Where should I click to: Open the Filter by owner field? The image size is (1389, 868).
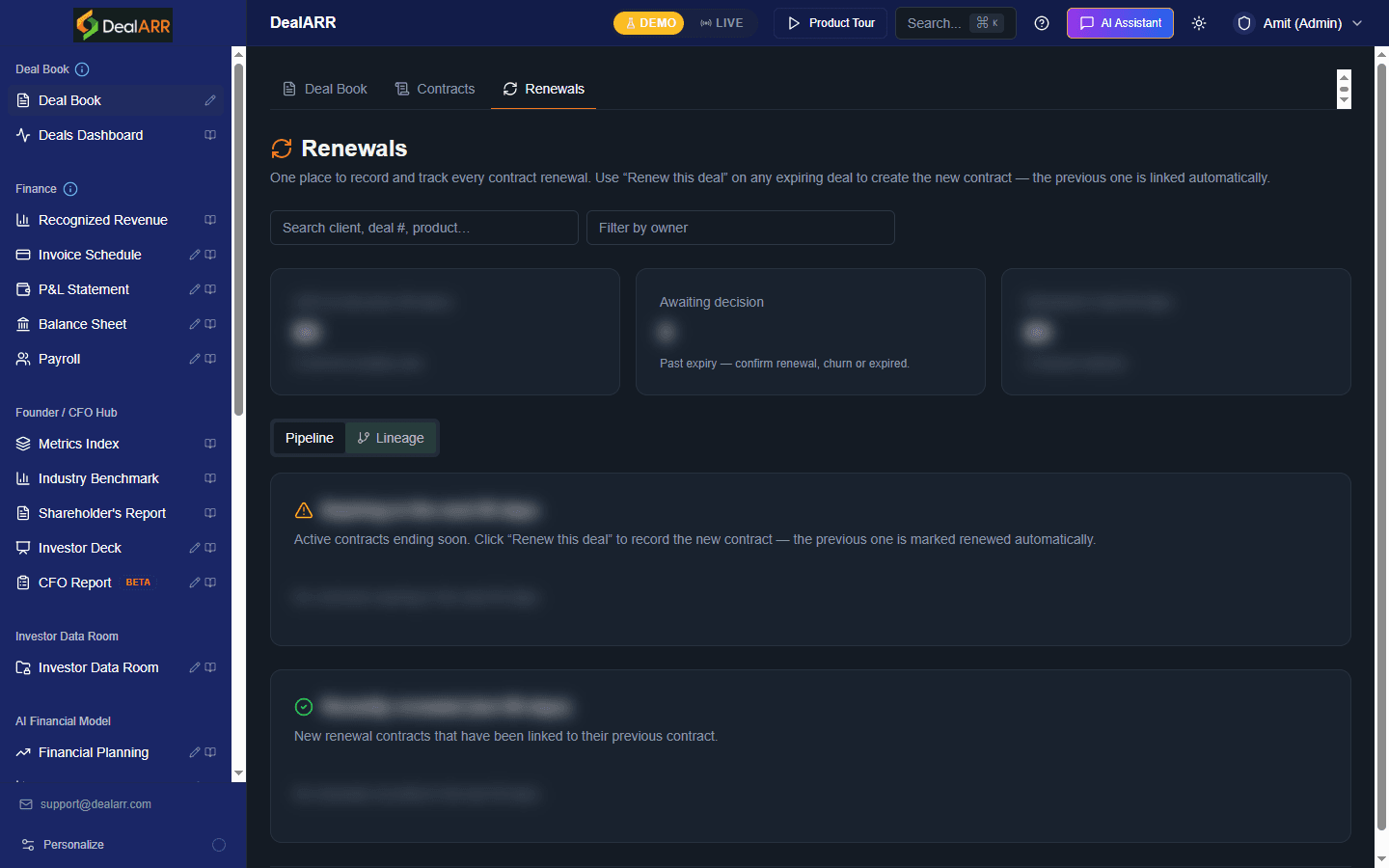point(741,228)
